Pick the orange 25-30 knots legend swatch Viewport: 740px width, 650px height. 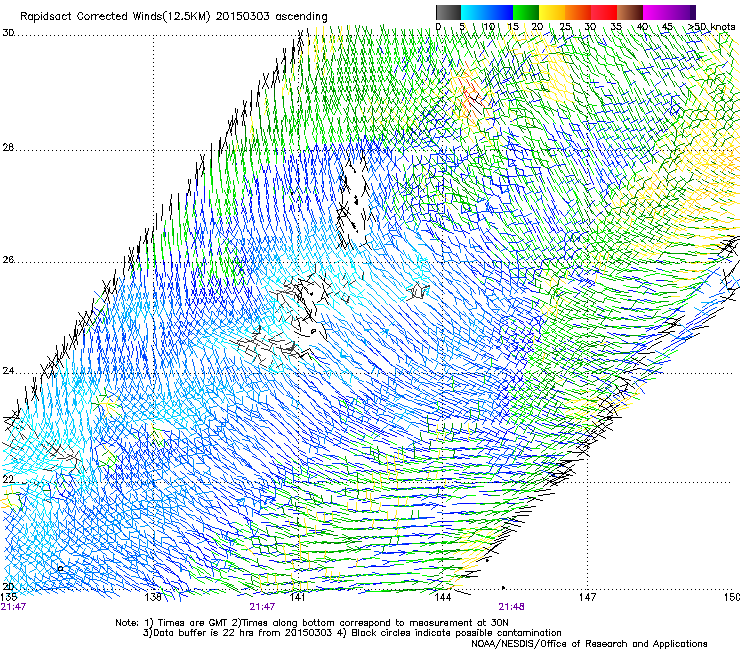(x=578, y=12)
